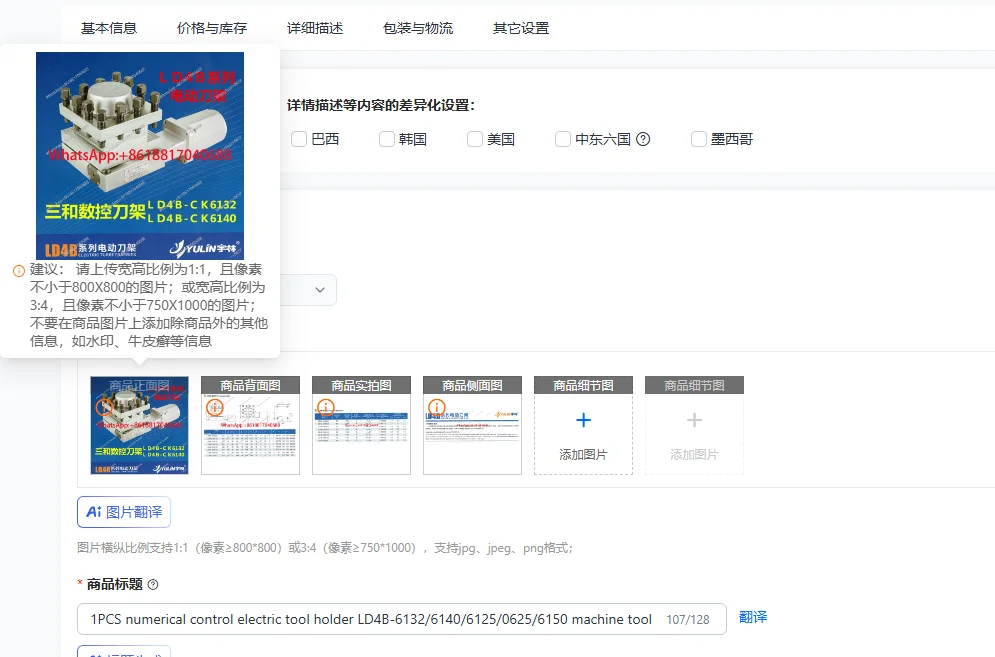This screenshot has height=657, width=995.
Task: Enable the 美国 checkbox
Action: click(x=475, y=139)
